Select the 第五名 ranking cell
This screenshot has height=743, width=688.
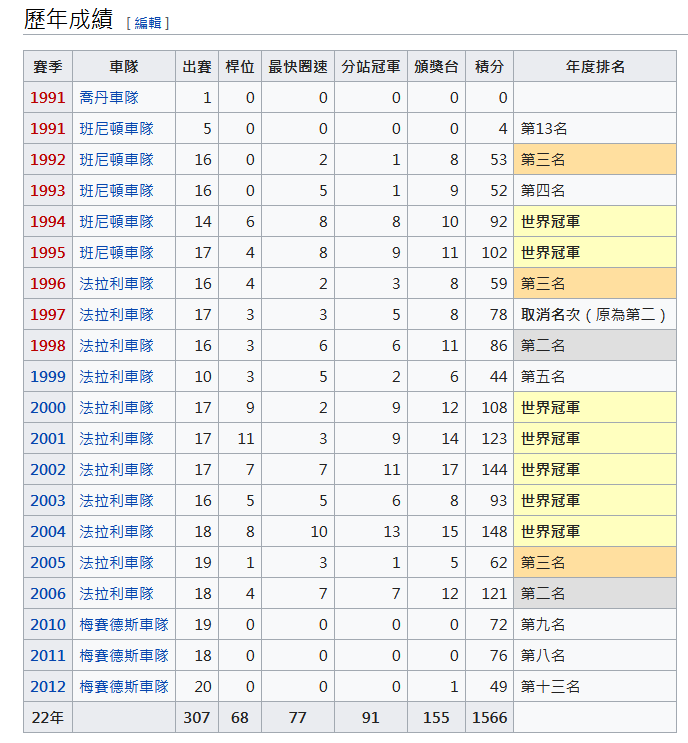595,377
